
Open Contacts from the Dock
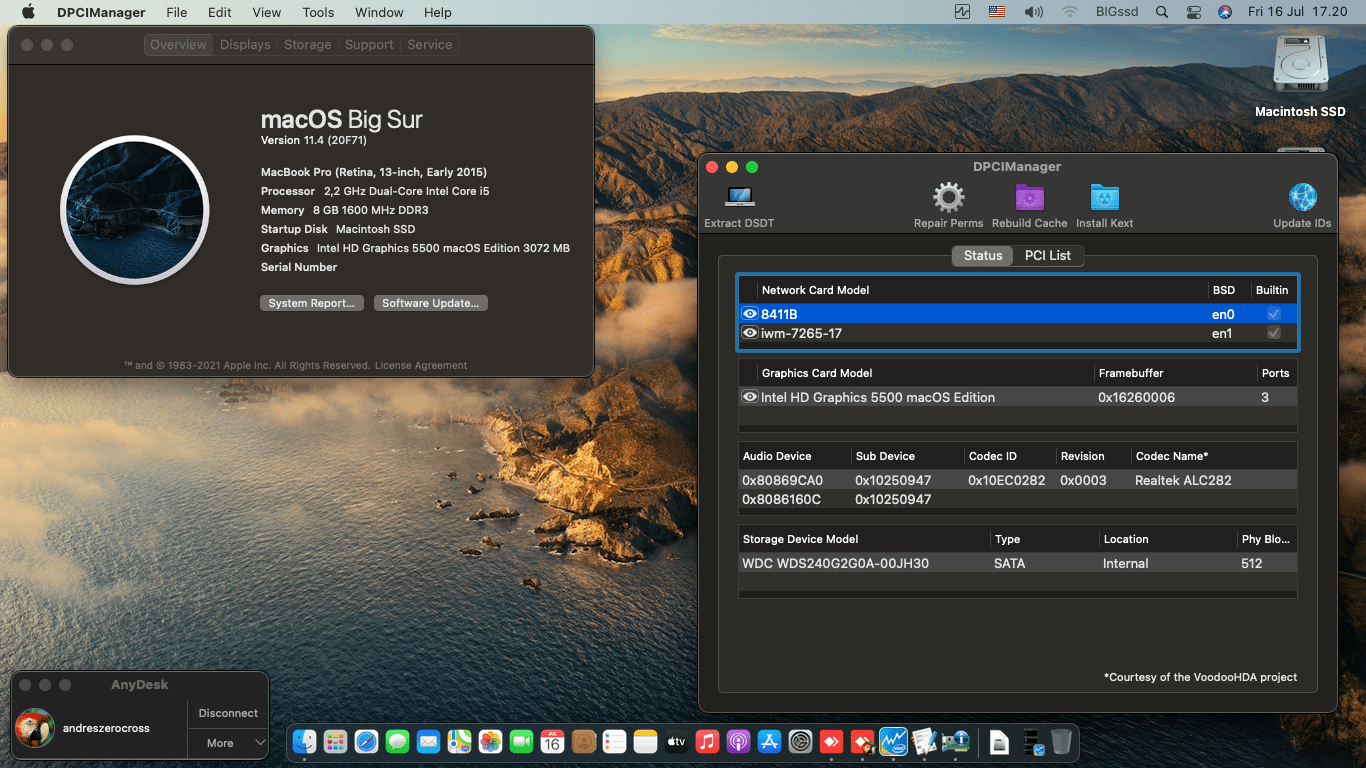pyautogui.click(x=583, y=741)
